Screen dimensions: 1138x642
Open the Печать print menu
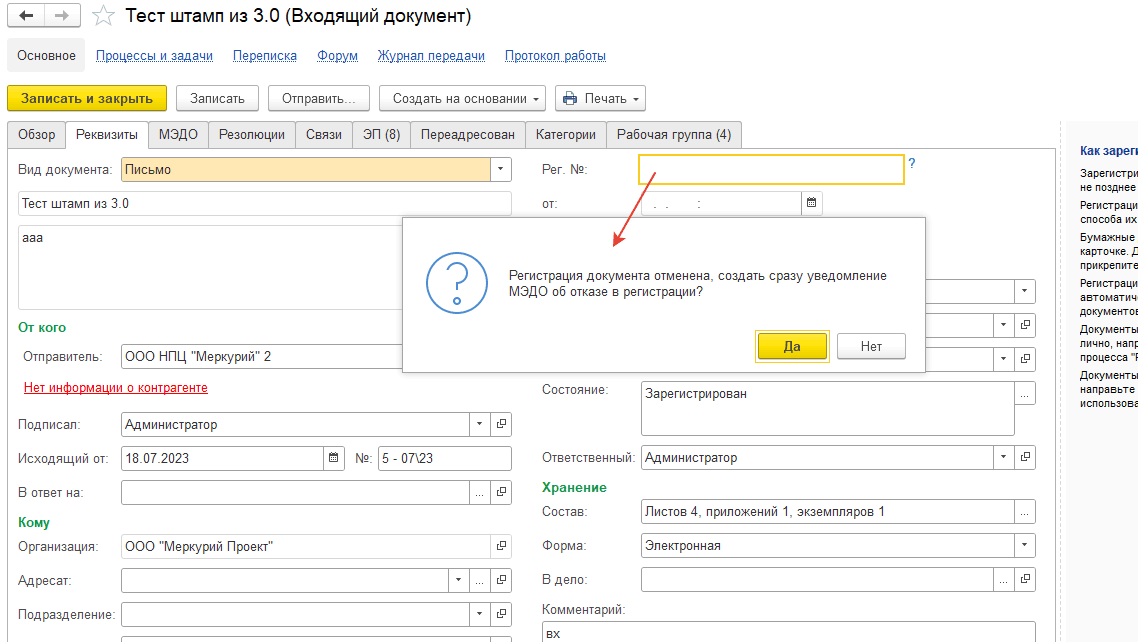pyautogui.click(x=600, y=98)
